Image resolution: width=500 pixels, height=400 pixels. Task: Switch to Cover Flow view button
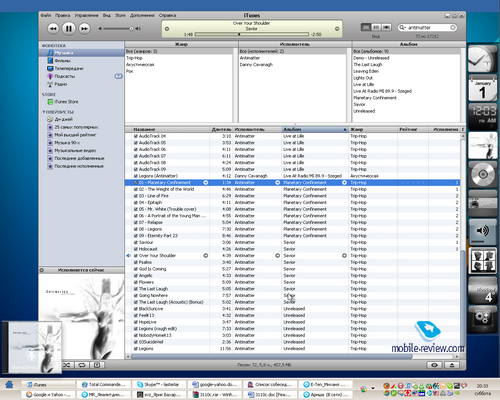click(386, 27)
